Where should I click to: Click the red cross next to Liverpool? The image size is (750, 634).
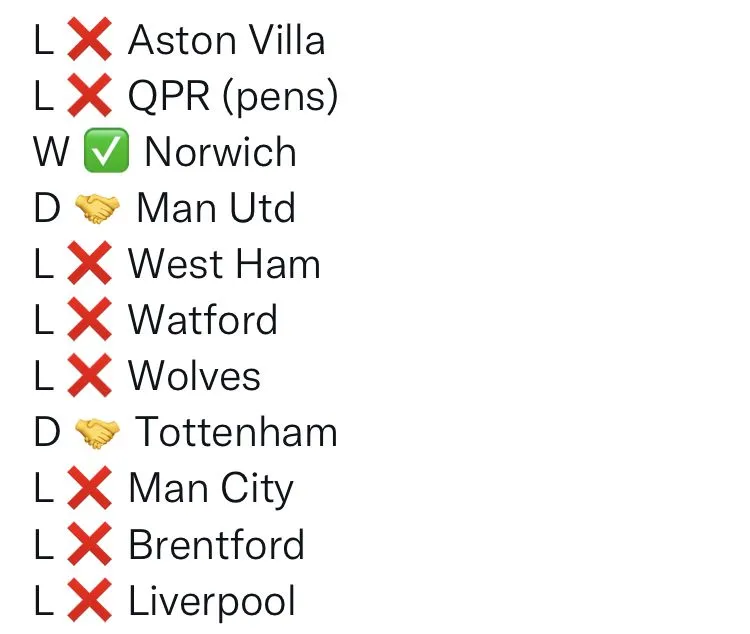pos(89,600)
